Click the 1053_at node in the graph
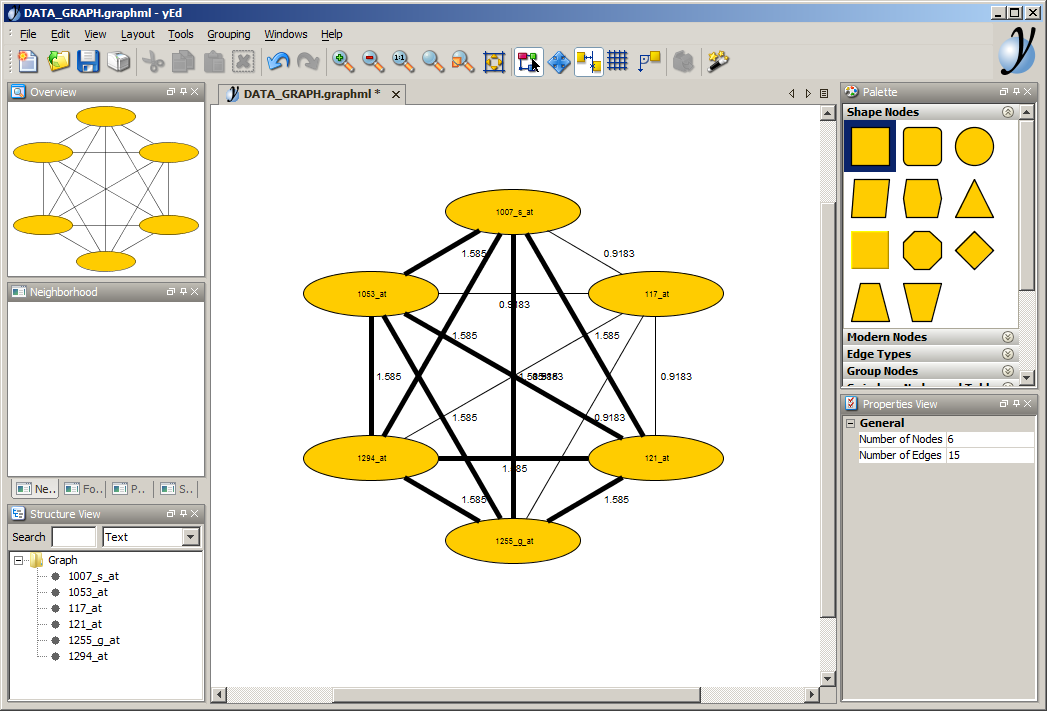Image resolution: width=1047 pixels, height=711 pixels. tap(371, 294)
